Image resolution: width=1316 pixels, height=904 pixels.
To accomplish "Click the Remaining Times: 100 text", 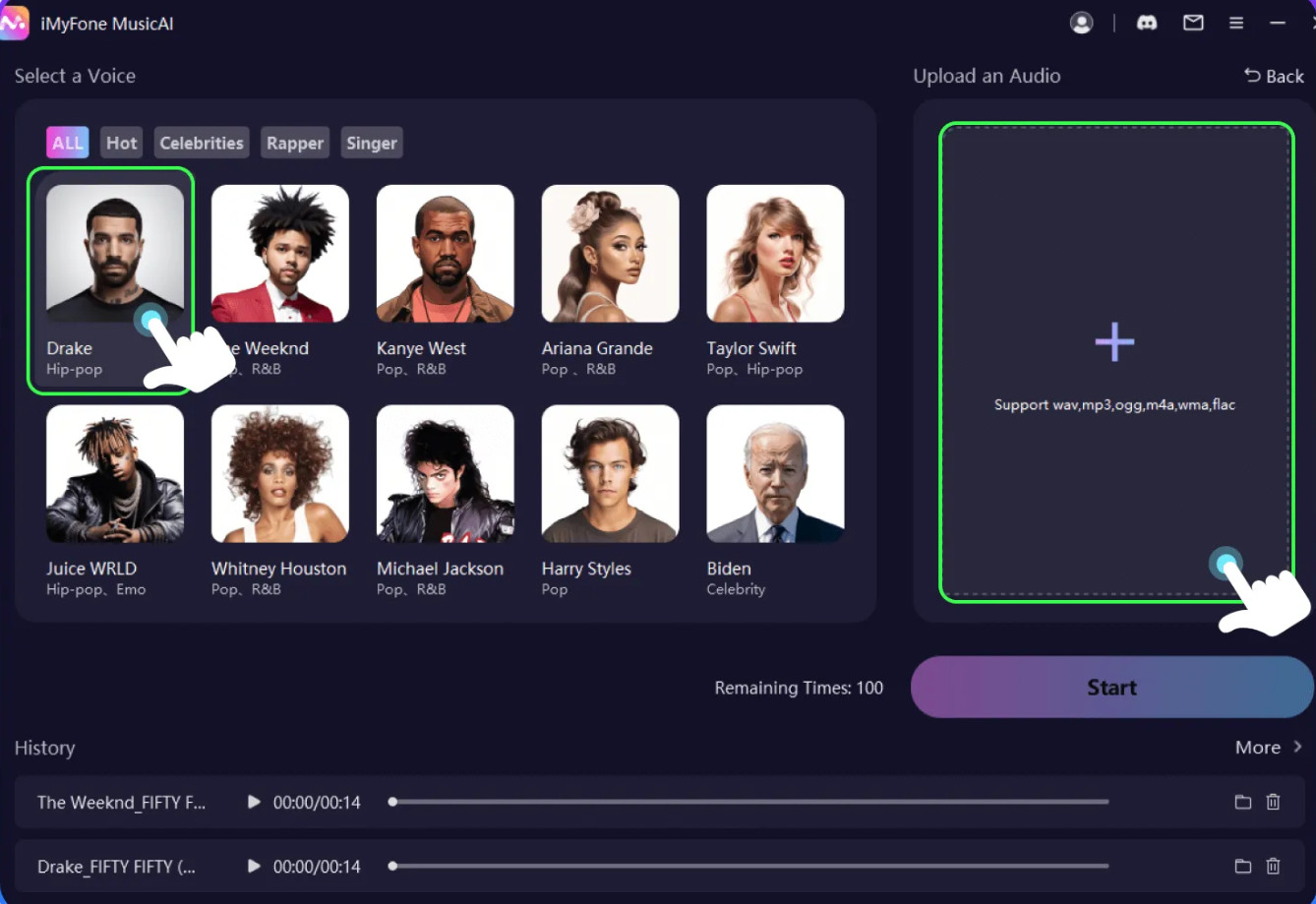I will tap(799, 689).
